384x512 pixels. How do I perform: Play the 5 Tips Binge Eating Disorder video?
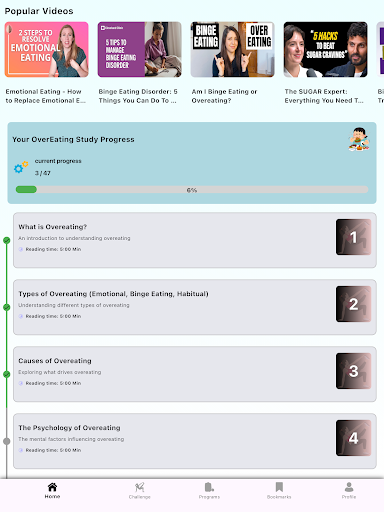(140, 49)
